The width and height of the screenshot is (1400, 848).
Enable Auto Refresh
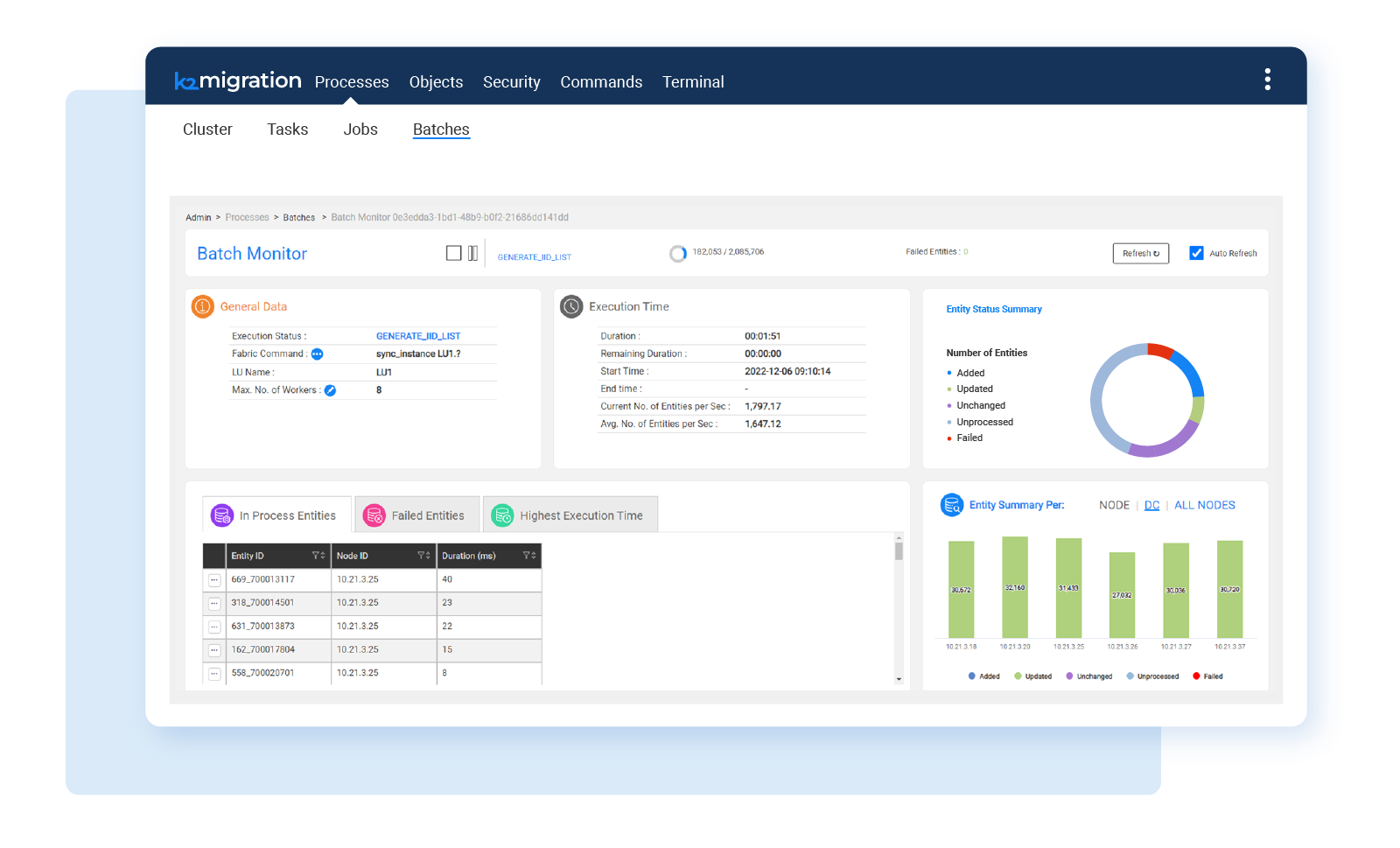pyautogui.click(x=1196, y=253)
